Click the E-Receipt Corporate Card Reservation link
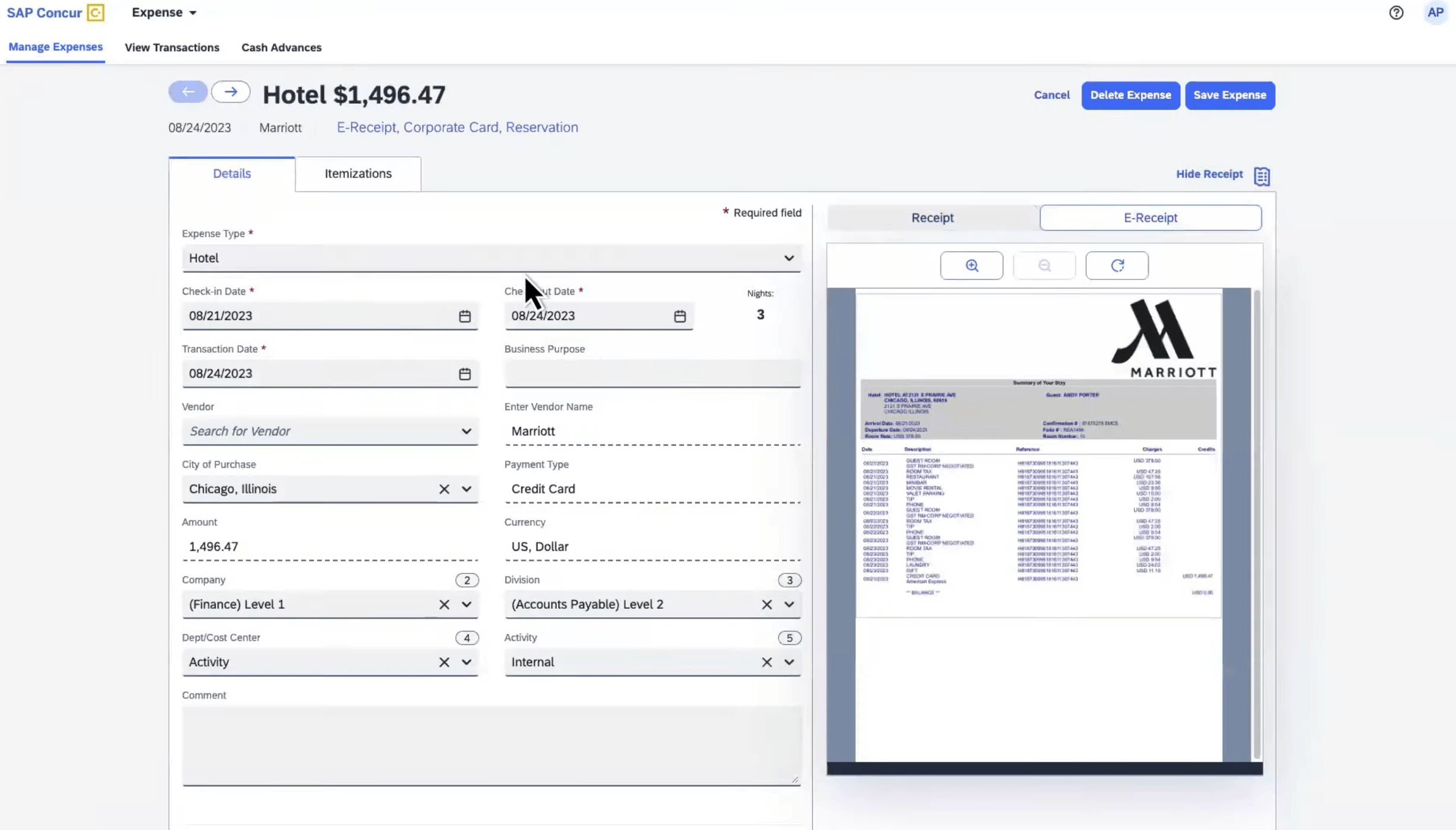The width and height of the screenshot is (1456, 830). tap(457, 127)
